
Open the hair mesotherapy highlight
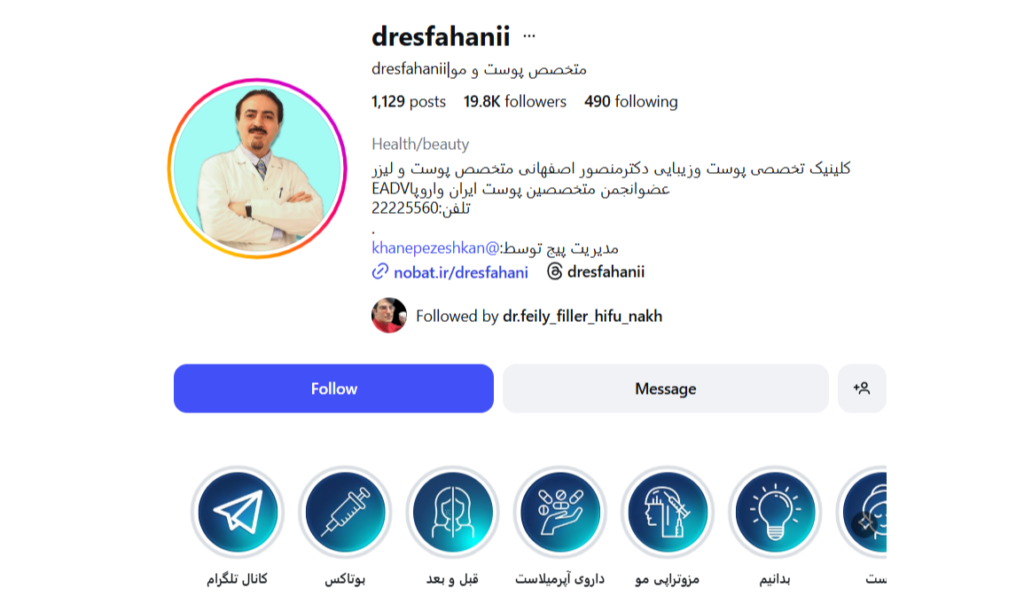[x=667, y=512]
